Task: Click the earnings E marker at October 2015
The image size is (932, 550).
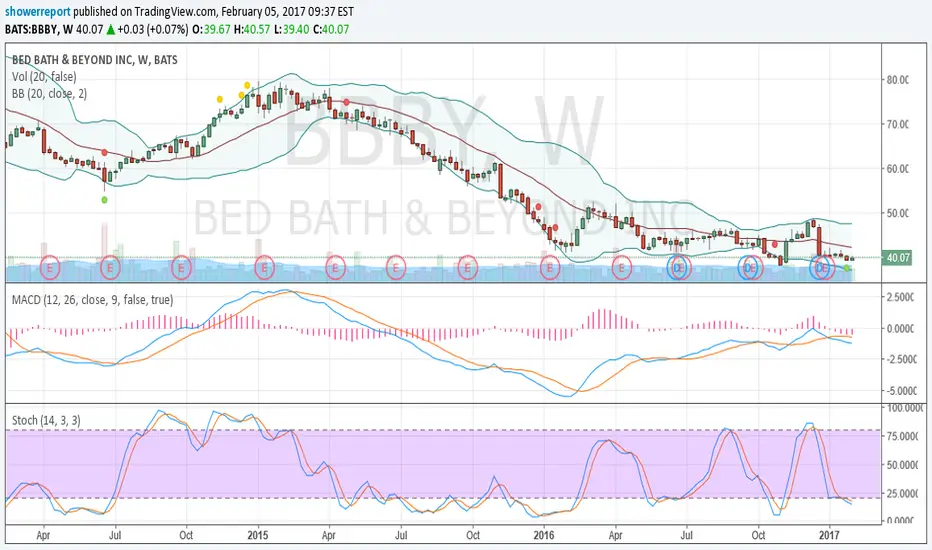Action: point(467,268)
